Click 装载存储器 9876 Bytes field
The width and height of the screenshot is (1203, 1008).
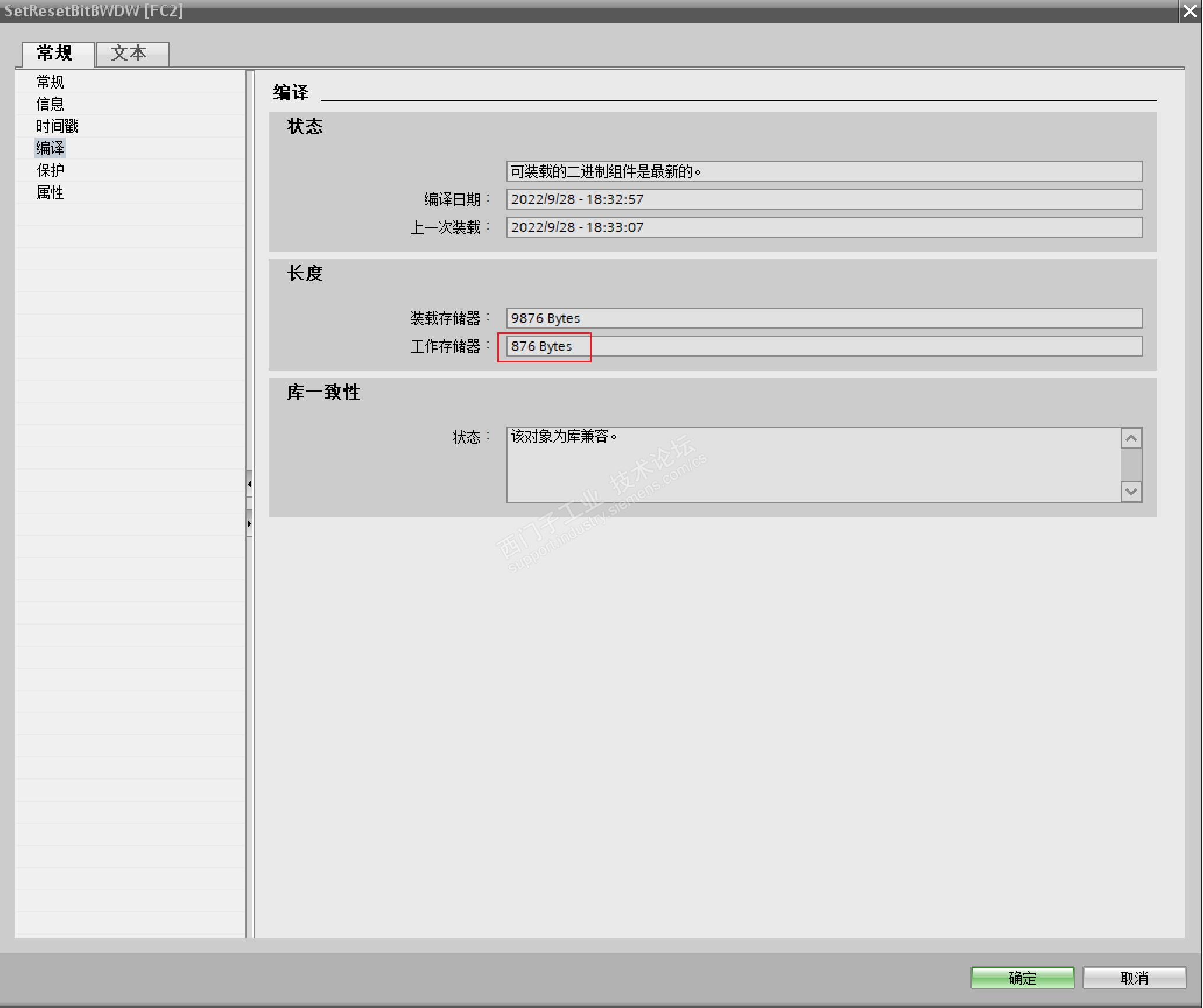(823, 318)
